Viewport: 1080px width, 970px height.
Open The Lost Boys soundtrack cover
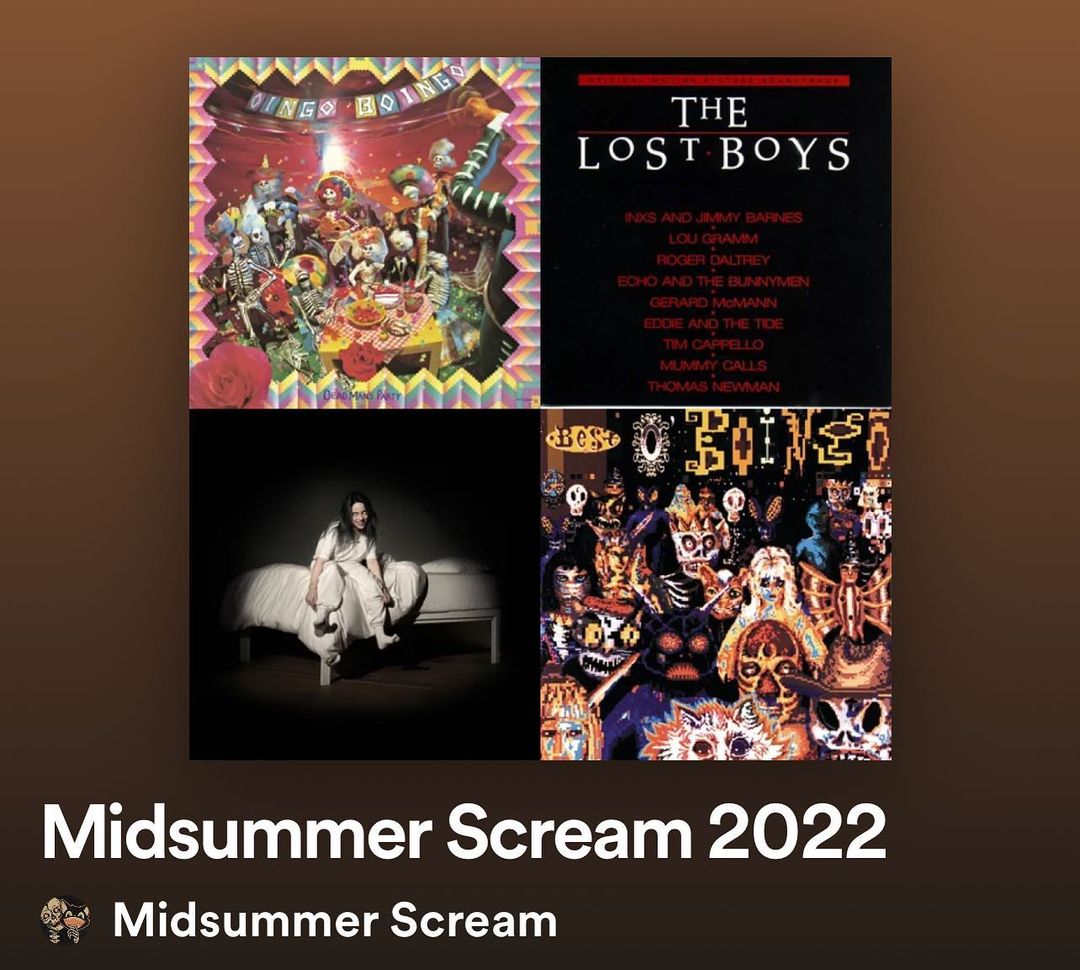pos(716,233)
